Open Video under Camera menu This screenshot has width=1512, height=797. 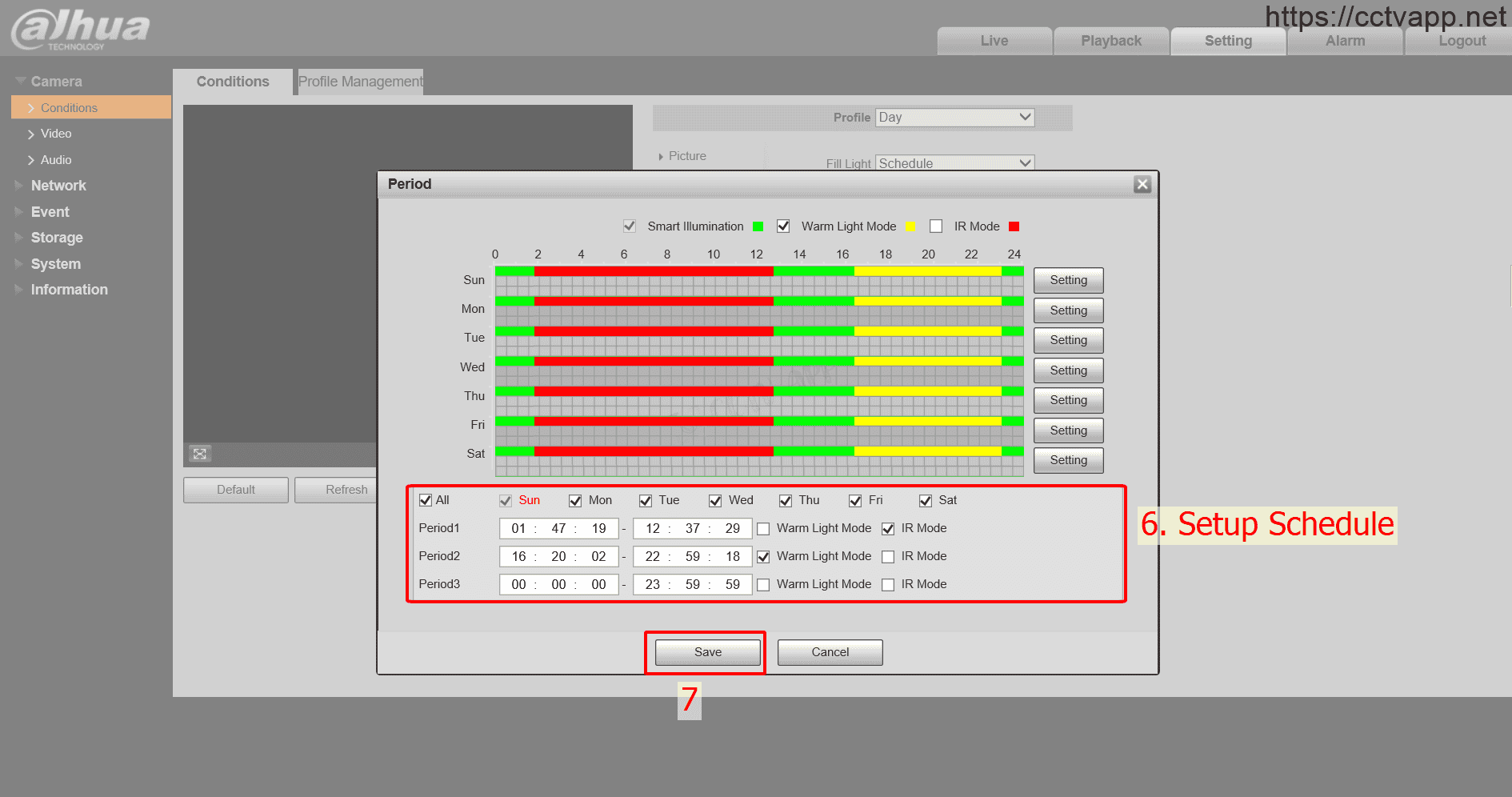[56, 134]
